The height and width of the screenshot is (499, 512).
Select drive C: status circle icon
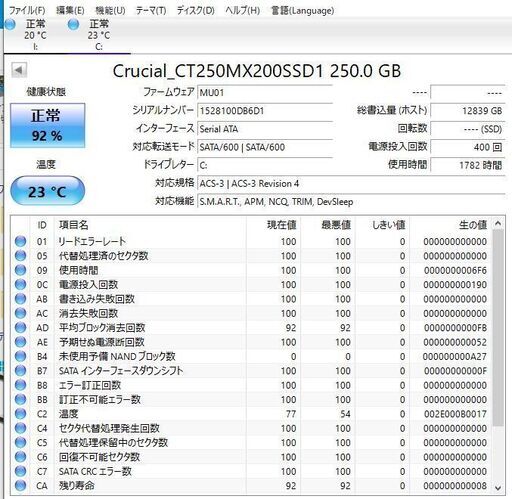pos(73,24)
